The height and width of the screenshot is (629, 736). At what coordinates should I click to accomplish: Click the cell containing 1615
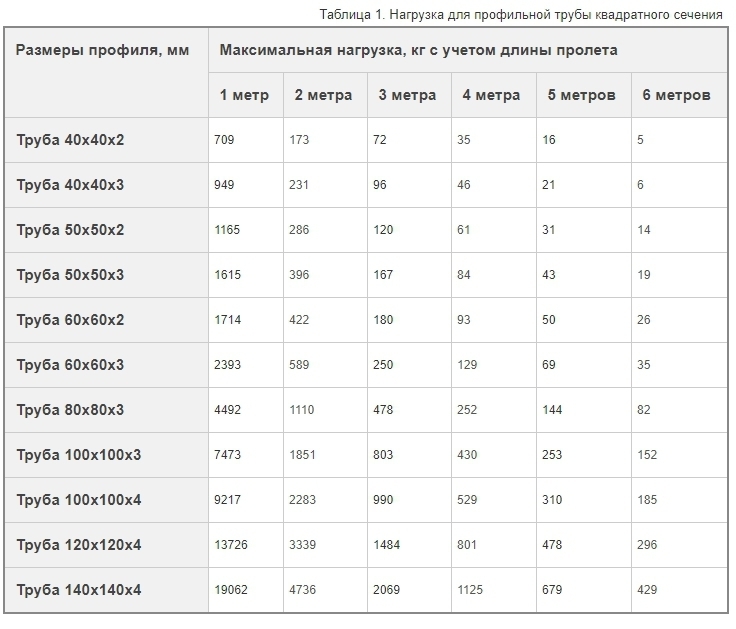click(x=227, y=275)
